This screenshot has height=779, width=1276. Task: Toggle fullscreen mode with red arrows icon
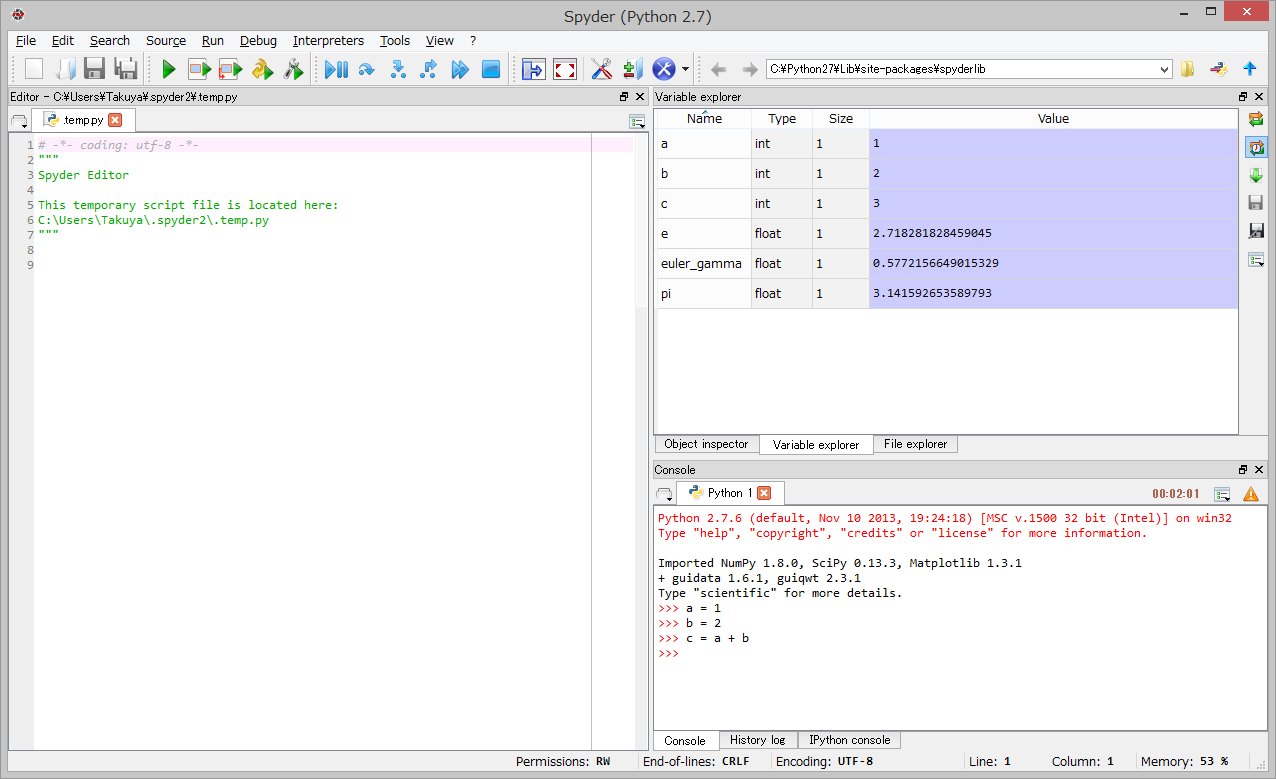click(x=565, y=69)
